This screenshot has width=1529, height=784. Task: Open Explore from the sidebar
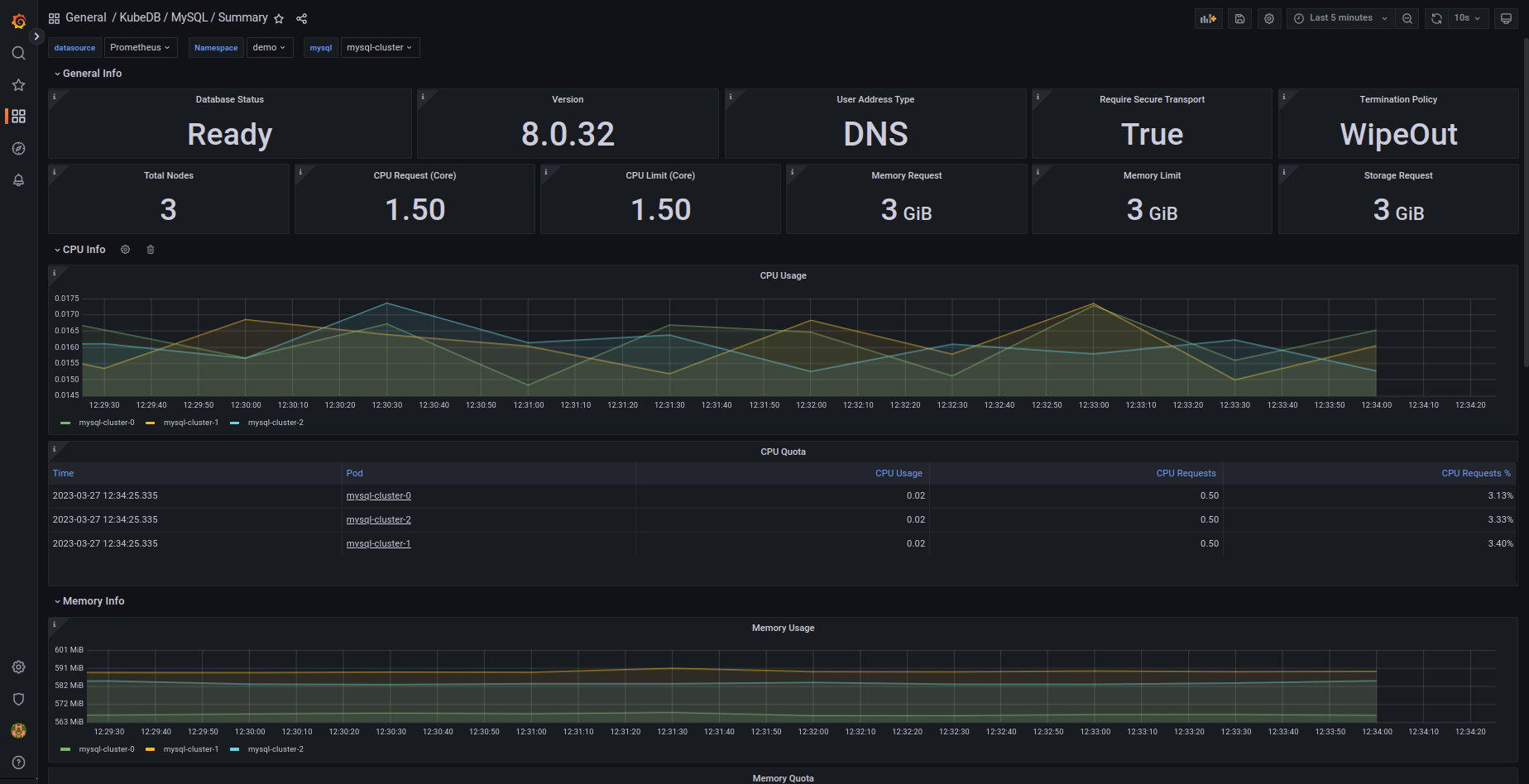coord(18,148)
